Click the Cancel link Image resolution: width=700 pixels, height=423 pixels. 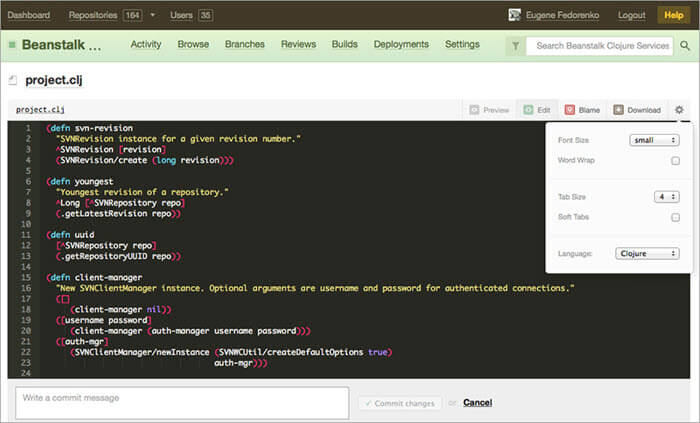point(477,402)
